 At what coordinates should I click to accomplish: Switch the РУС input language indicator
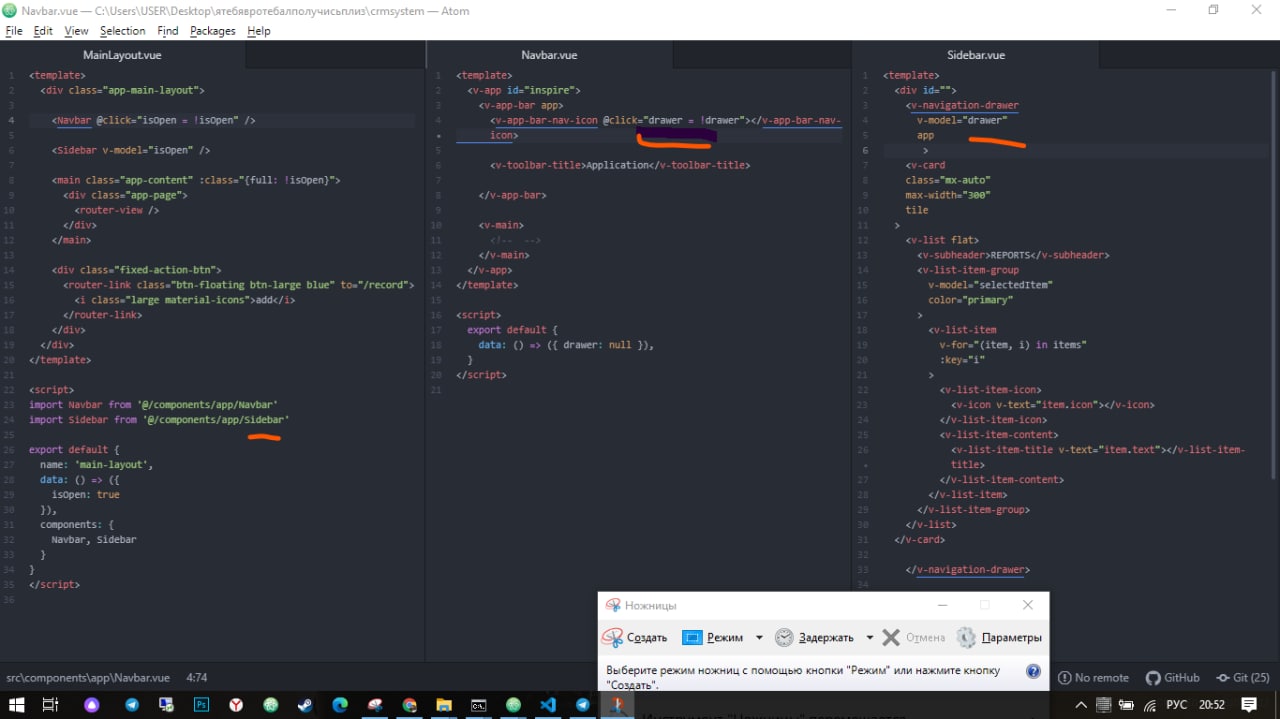coord(1175,705)
